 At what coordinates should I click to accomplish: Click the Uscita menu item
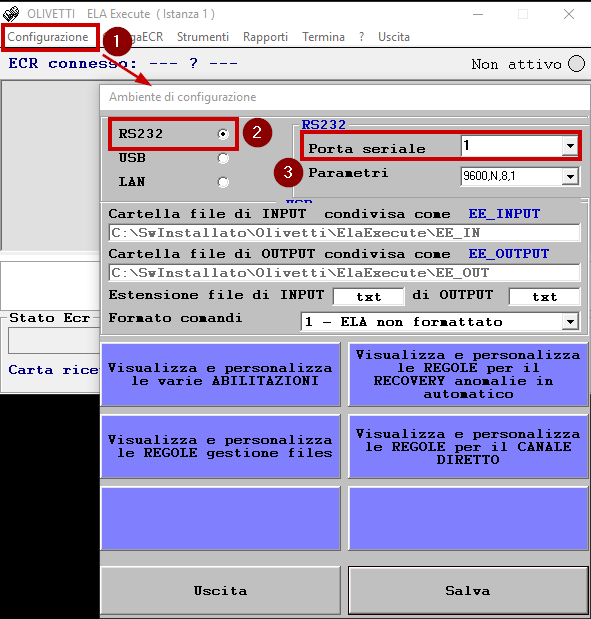(x=394, y=37)
